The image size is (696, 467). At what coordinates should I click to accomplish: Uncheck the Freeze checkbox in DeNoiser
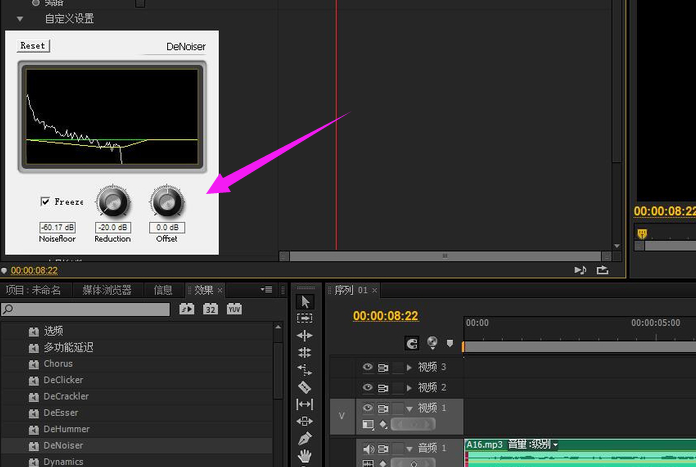coord(45,201)
